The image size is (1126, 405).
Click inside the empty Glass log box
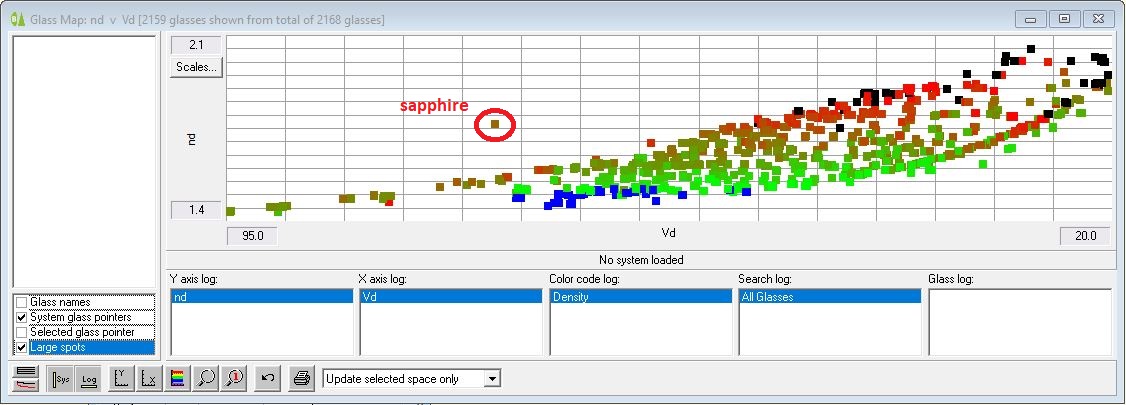[x=1019, y=321]
